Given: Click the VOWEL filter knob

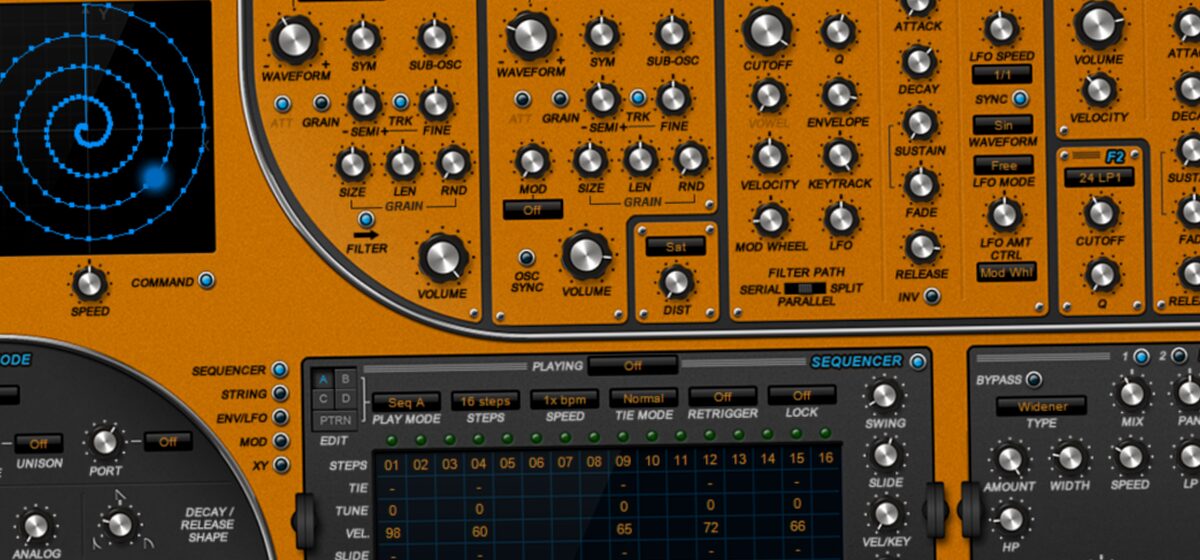Looking at the screenshot, I should (768, 96).
